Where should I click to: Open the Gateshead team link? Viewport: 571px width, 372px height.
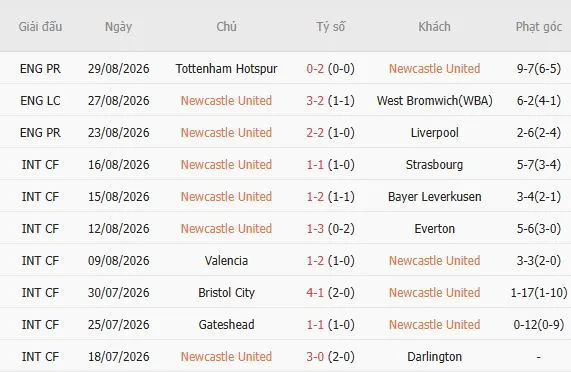pos(226,325)
